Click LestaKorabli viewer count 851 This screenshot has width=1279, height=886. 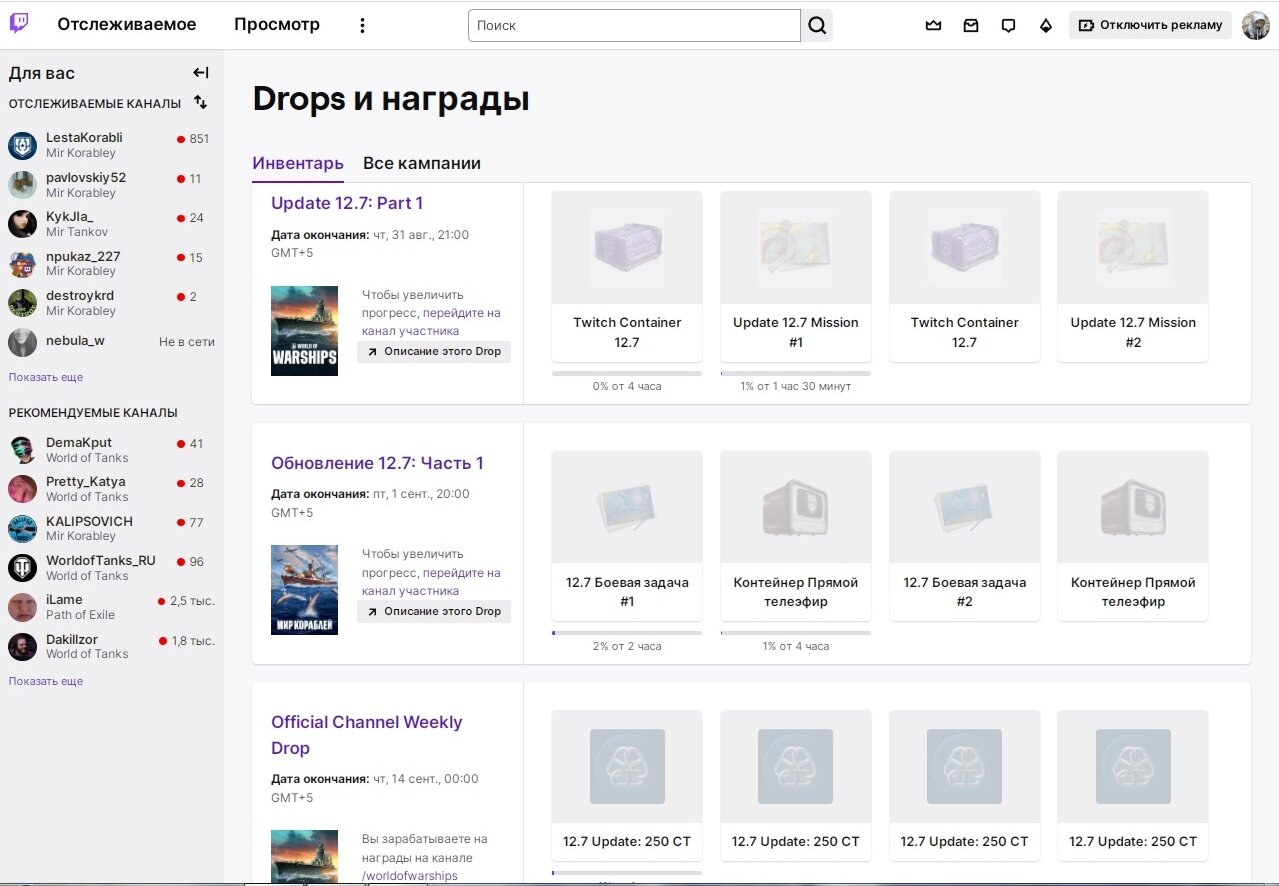pyautogui.click(x=199, y=139)
